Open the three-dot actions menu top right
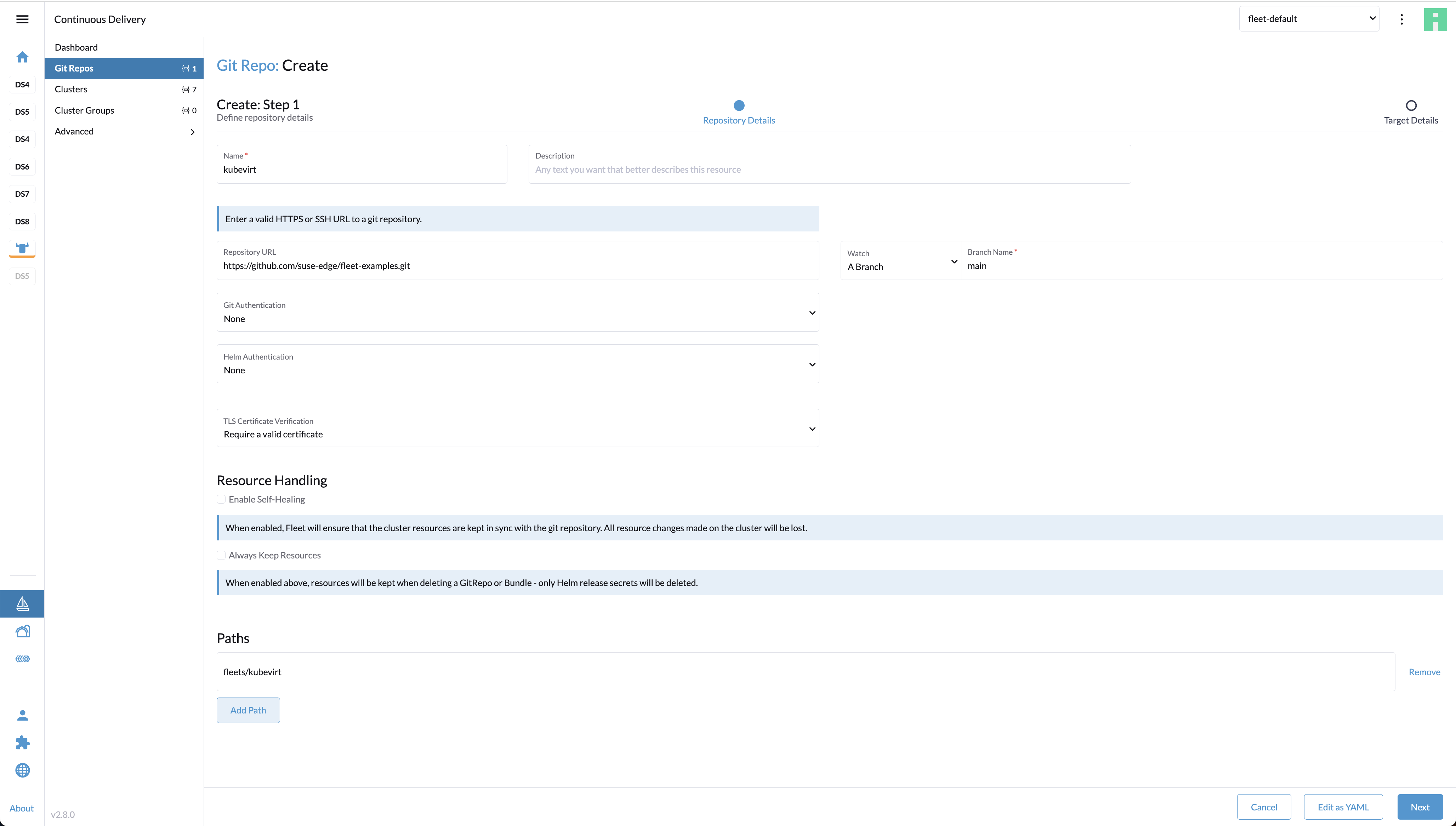Viewport: 1456px width, 826px height. click(1401, 19)
